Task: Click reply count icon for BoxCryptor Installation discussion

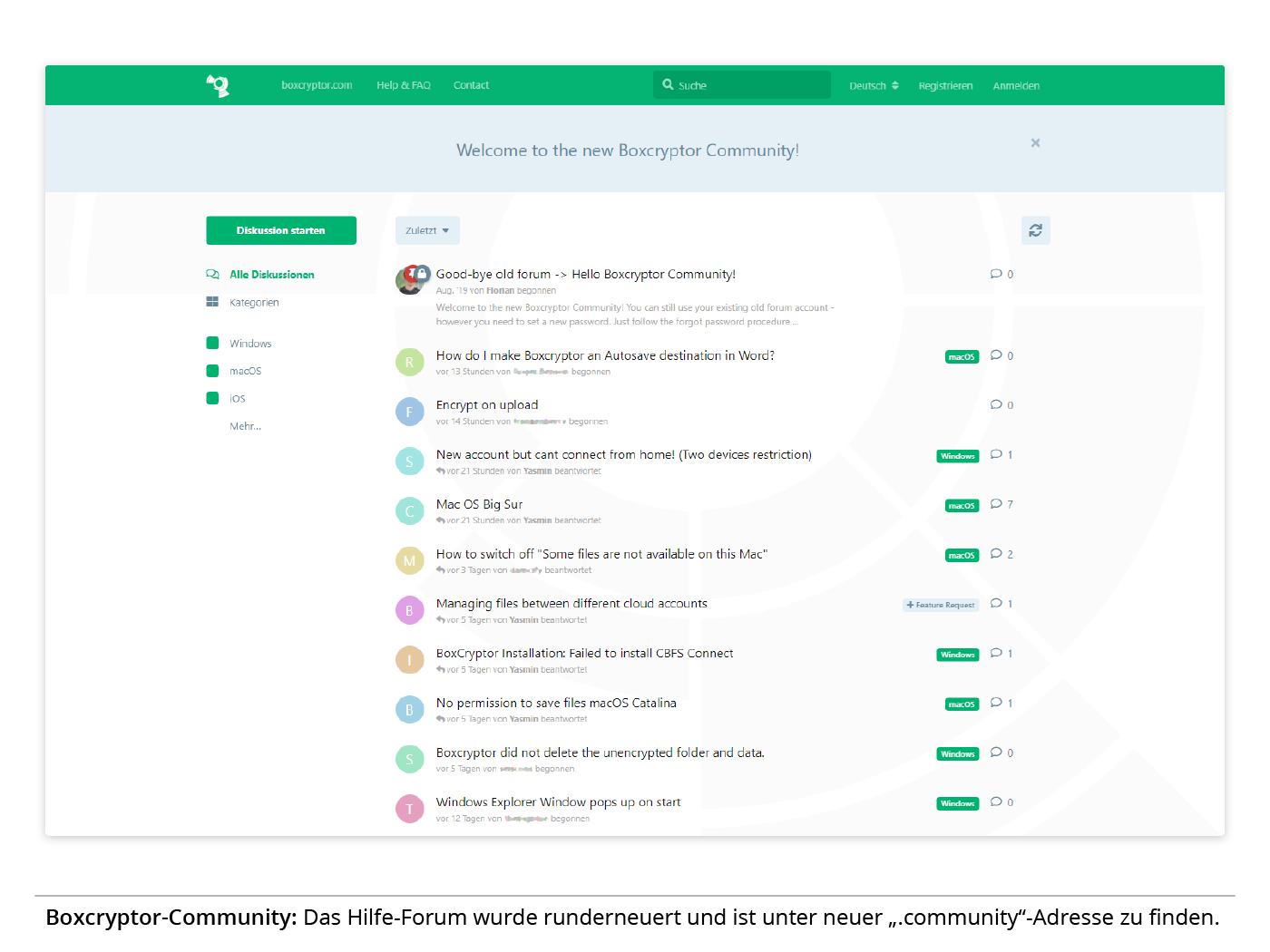Action: point(996,653)
